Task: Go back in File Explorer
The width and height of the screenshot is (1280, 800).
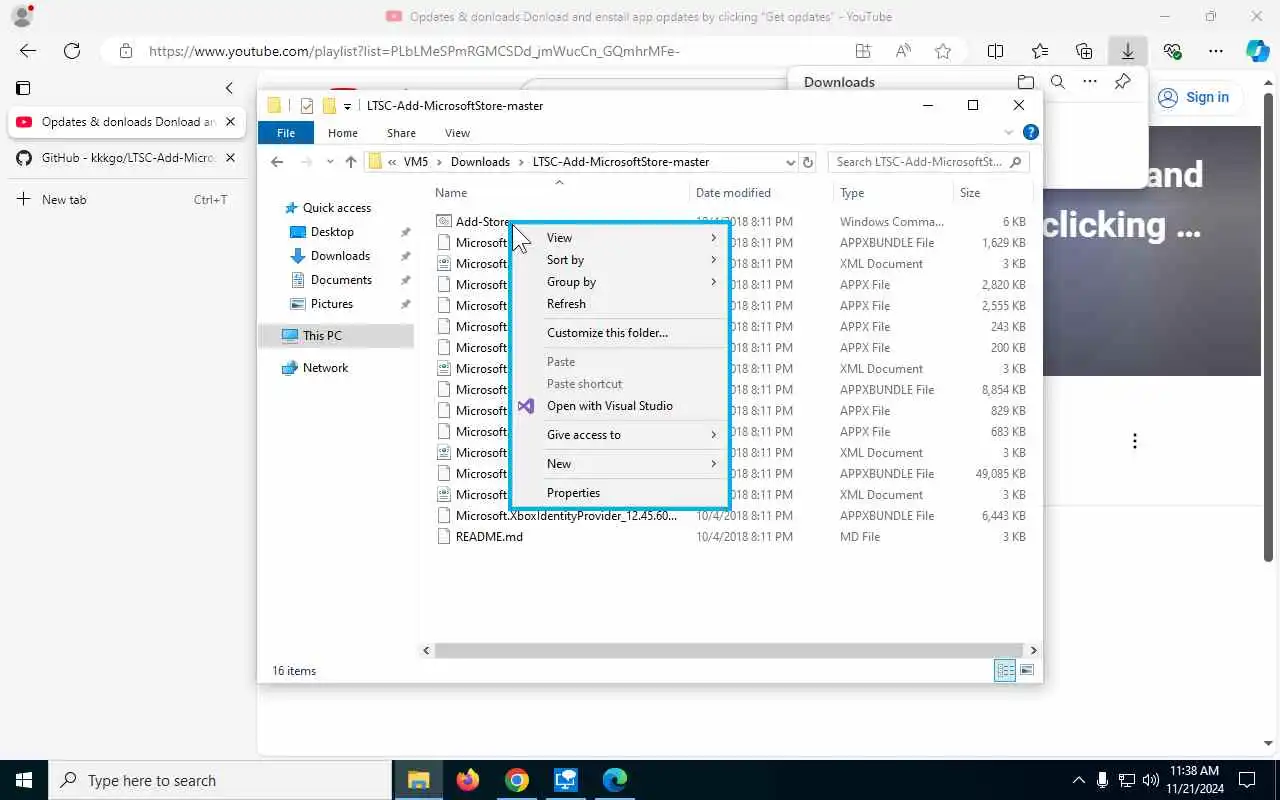Action: pos(277,161)
